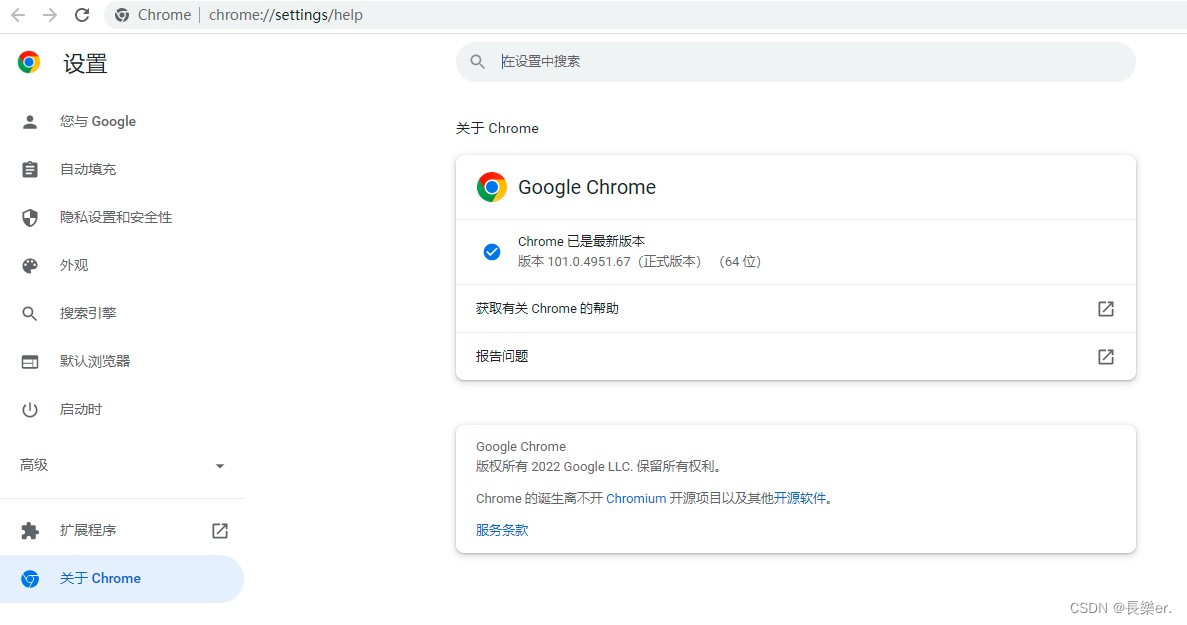Reload the page with the refresh icon
Viewport: 1187px width, 625px height.
82,15
